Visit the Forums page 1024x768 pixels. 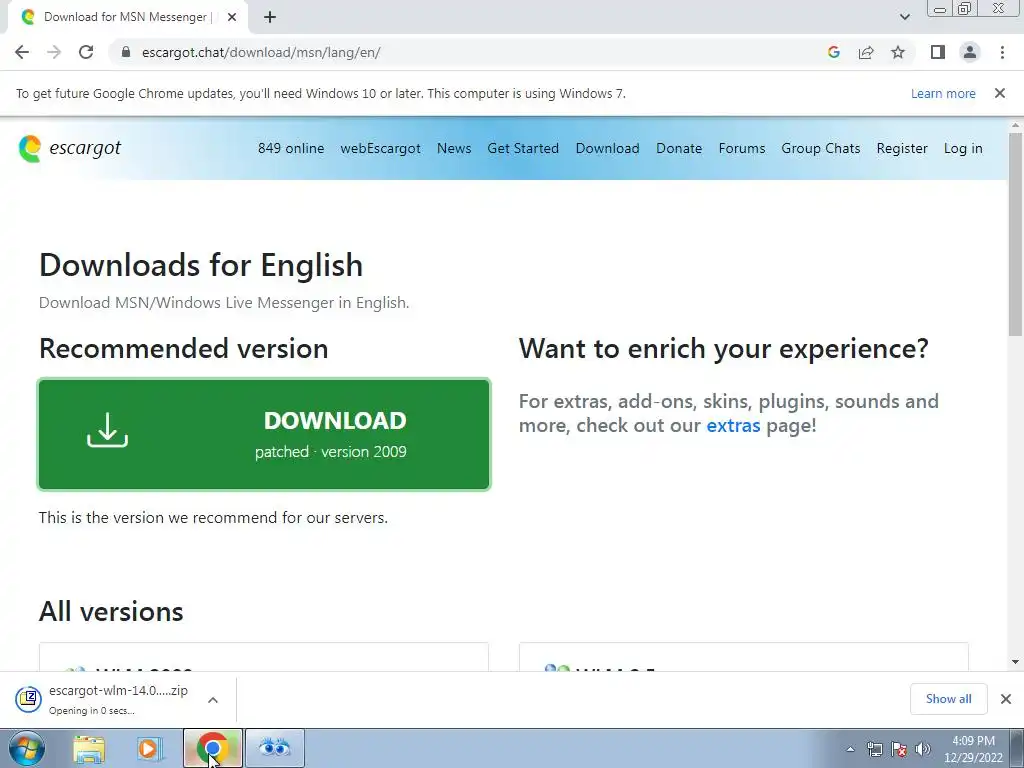tap(742, 148)
